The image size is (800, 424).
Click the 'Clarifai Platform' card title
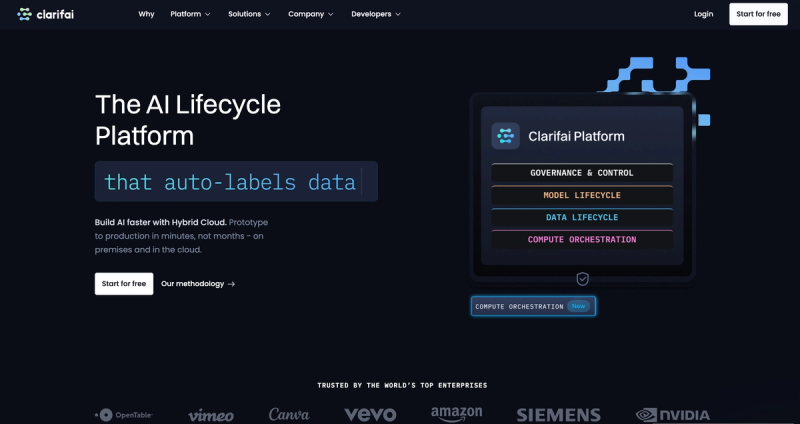[576, 136]
